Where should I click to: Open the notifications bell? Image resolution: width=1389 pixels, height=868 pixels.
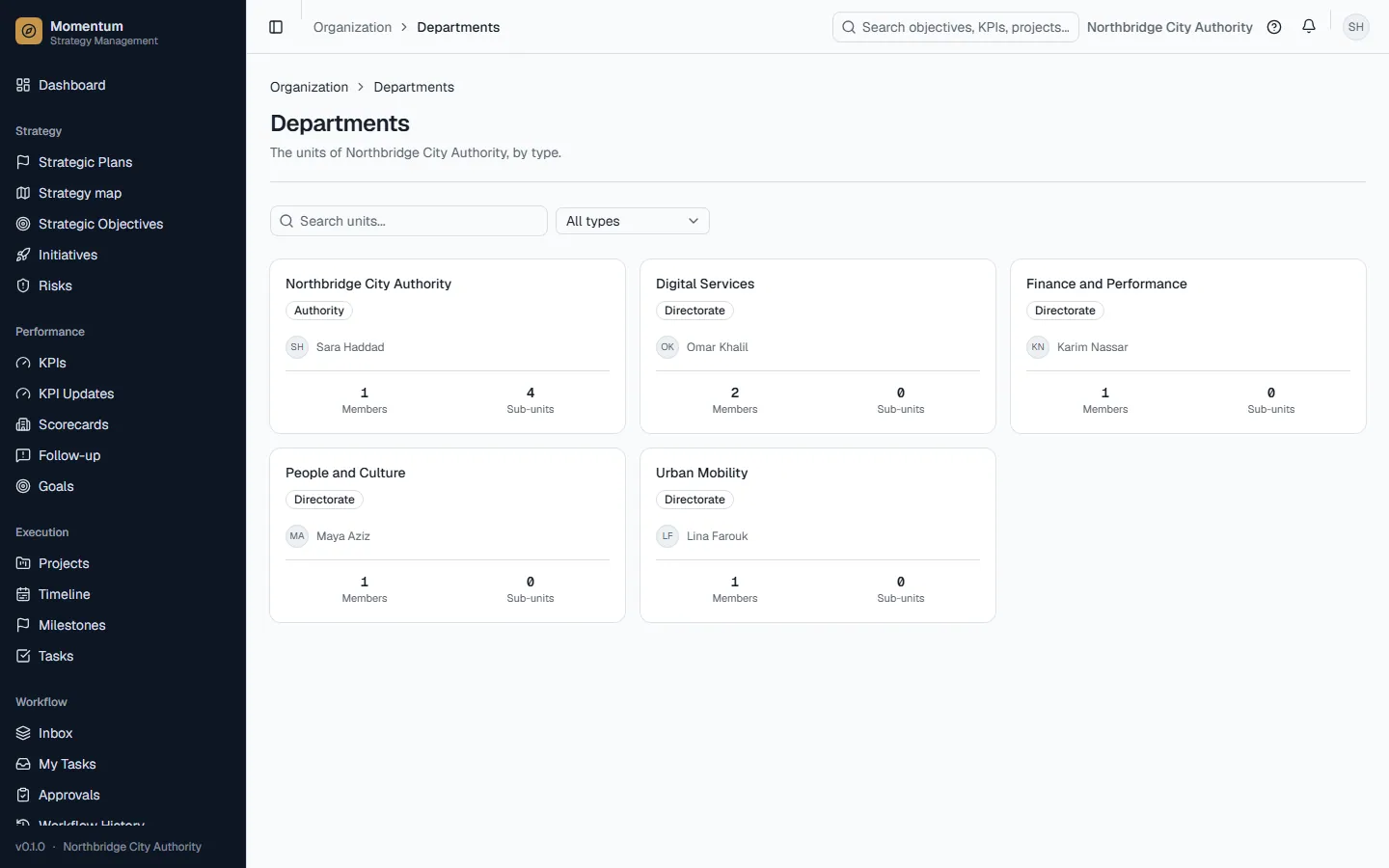click(x=1309, y=27)
